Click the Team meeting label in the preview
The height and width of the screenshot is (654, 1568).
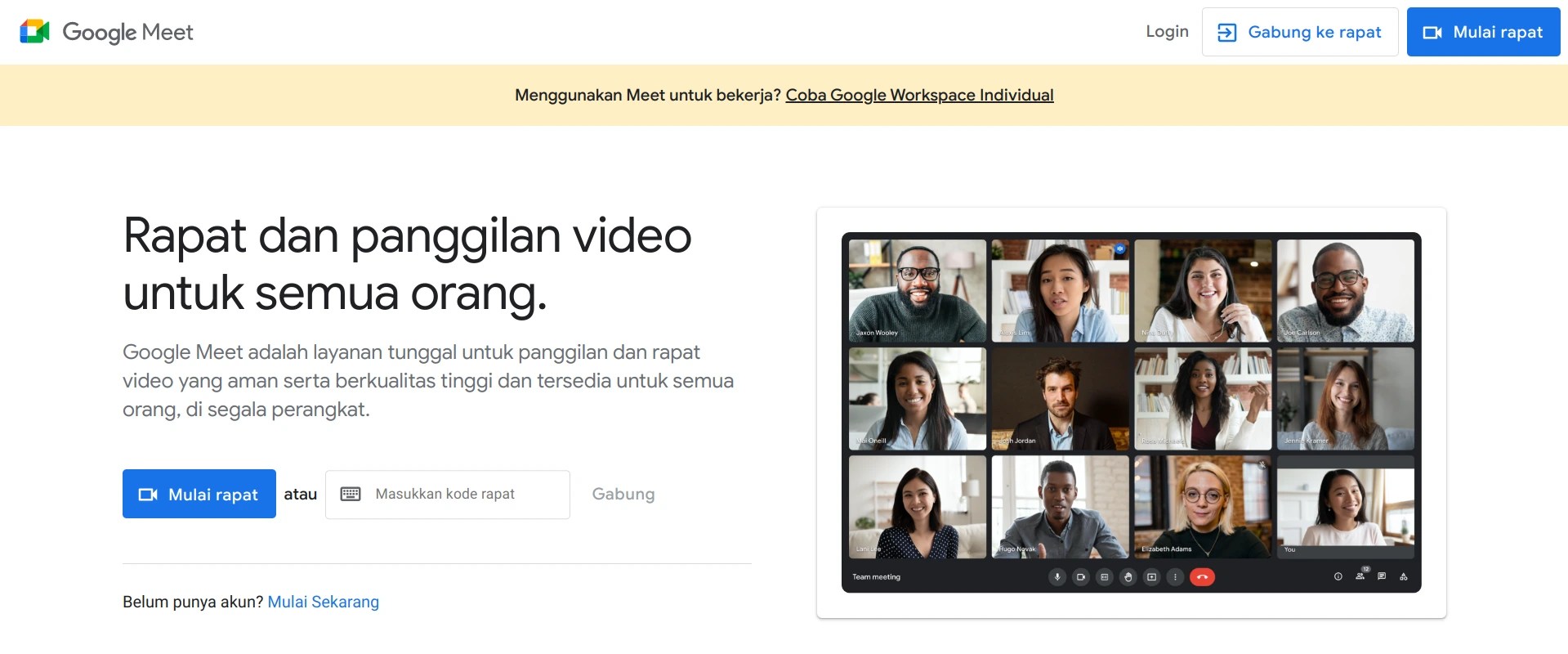[x=876, y=577]
